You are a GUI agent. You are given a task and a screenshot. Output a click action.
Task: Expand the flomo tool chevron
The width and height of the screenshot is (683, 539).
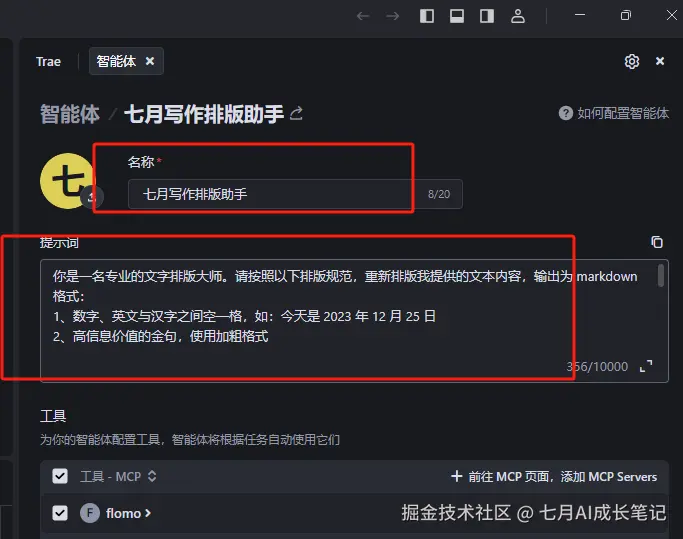point(148,513)
